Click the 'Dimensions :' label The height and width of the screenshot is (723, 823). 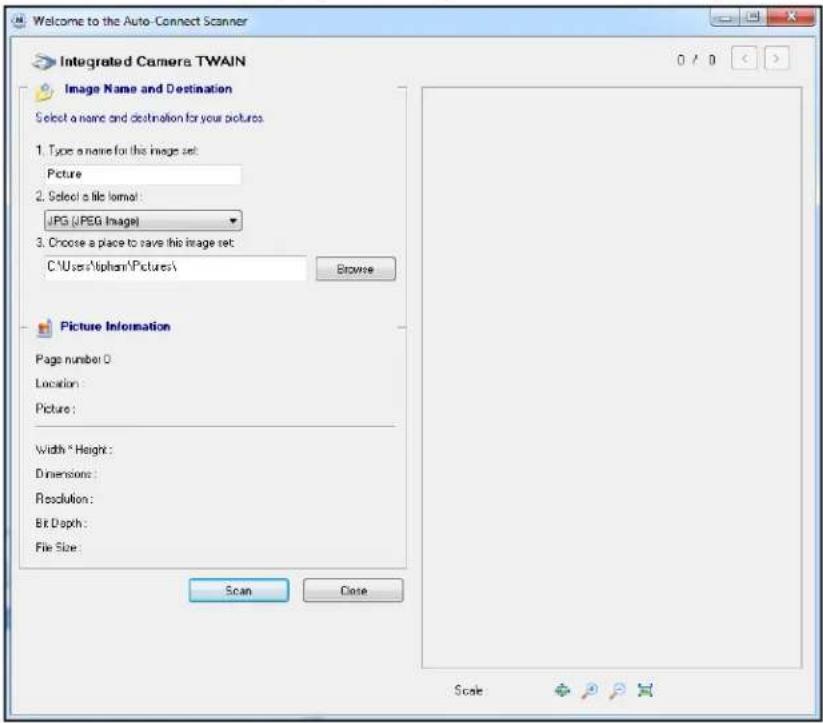coord(65,474)
